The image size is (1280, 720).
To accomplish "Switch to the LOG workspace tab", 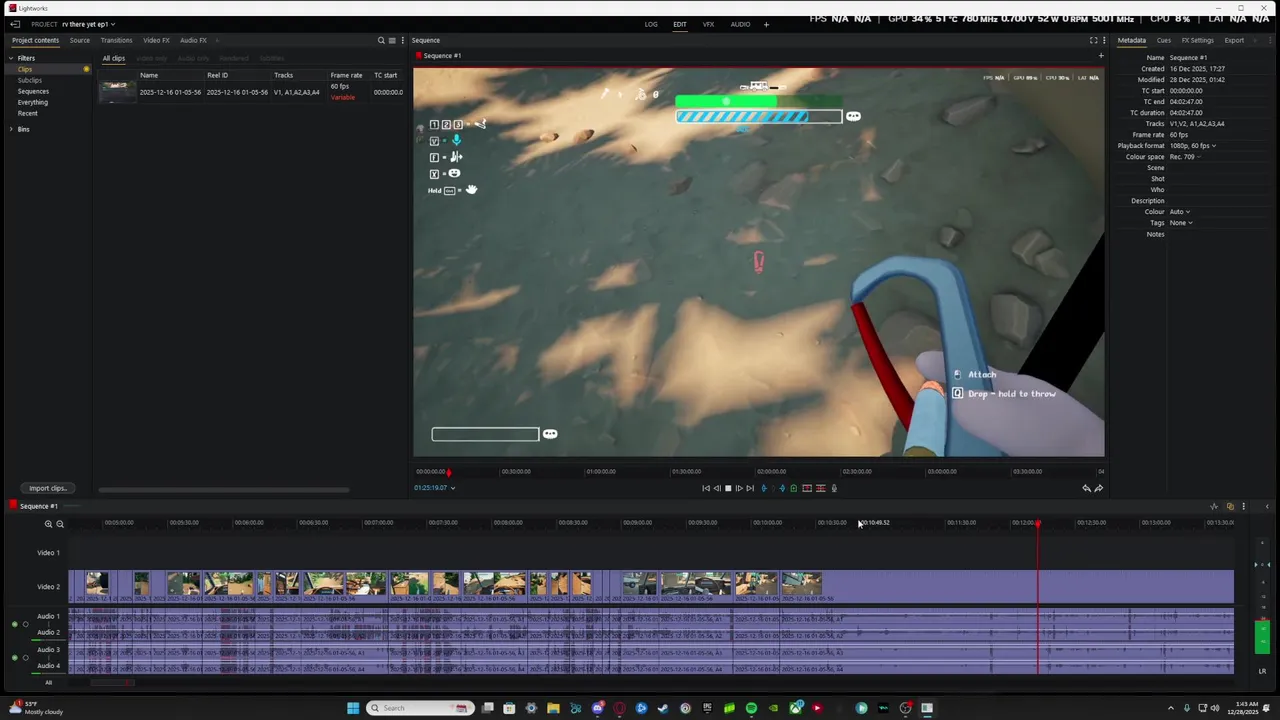I will click(x=651, y=24).
